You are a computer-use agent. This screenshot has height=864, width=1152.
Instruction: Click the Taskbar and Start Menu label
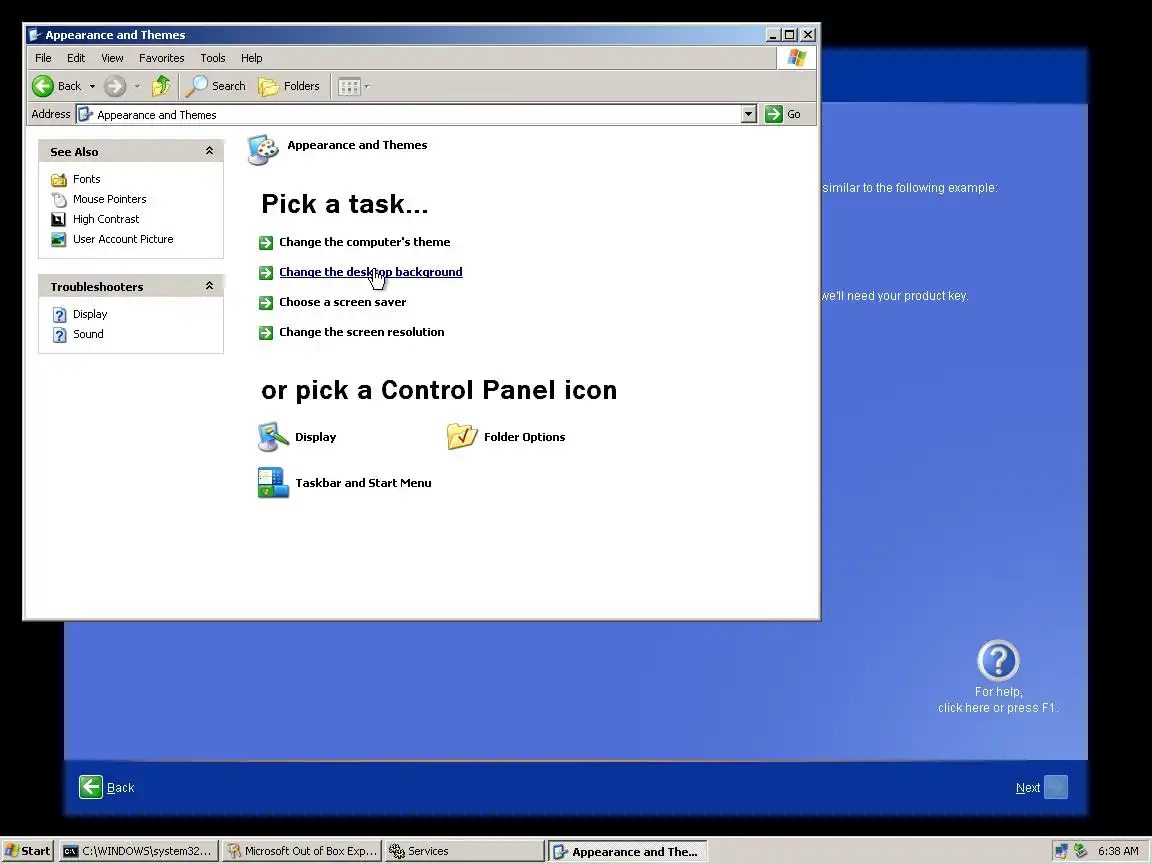point(363,483)
